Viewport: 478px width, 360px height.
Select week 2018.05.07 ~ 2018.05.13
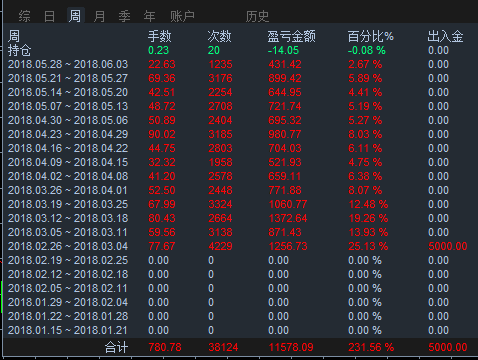point(68,106)
